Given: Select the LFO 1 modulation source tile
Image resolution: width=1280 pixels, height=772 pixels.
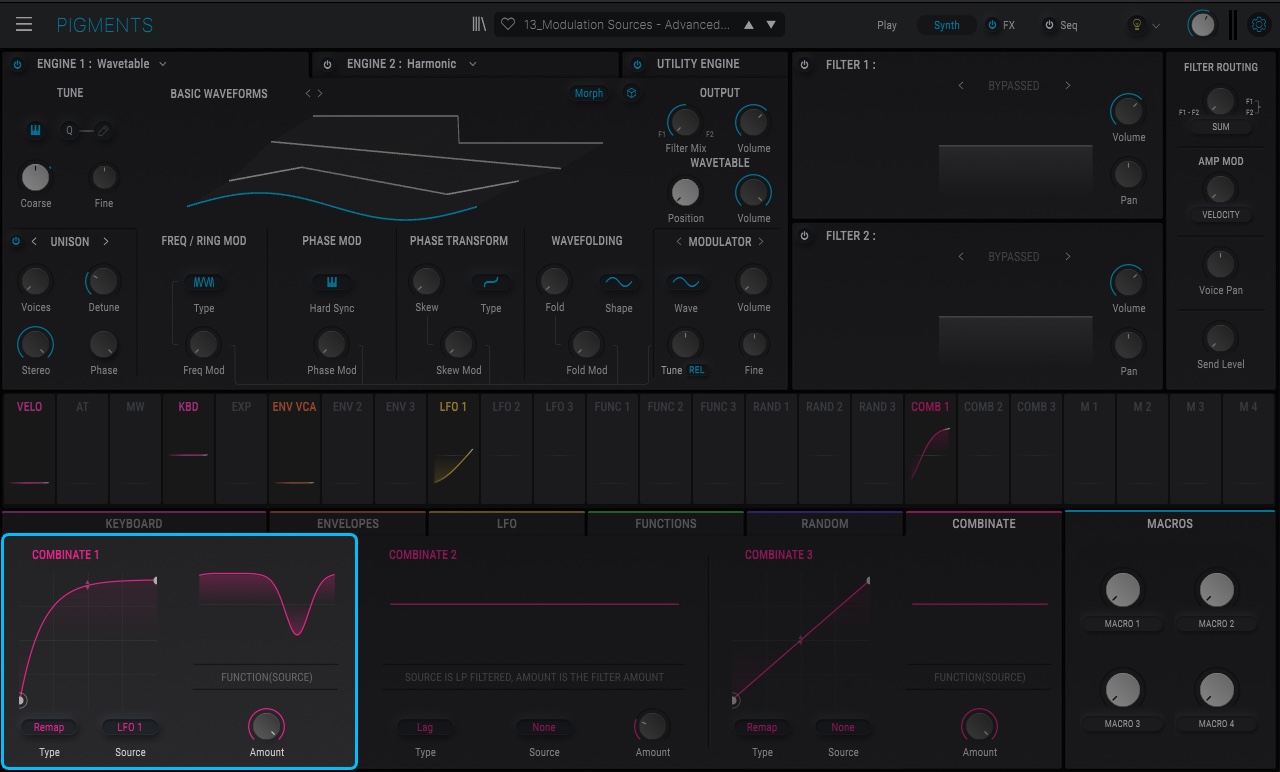Looking at the screenshot, I should click(x=453, y=448).
